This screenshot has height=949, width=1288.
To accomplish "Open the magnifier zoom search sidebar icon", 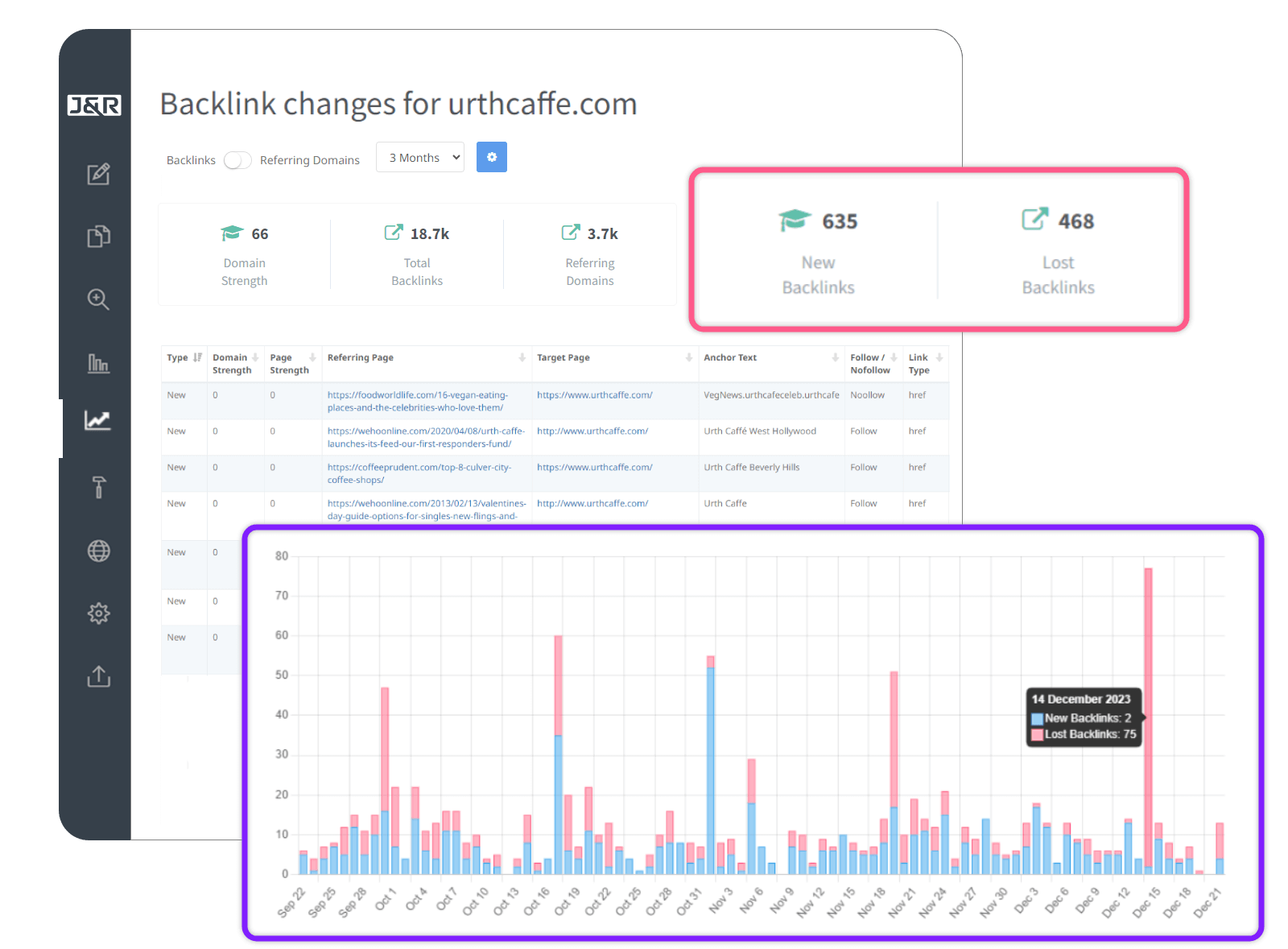I will coord(98,299).
